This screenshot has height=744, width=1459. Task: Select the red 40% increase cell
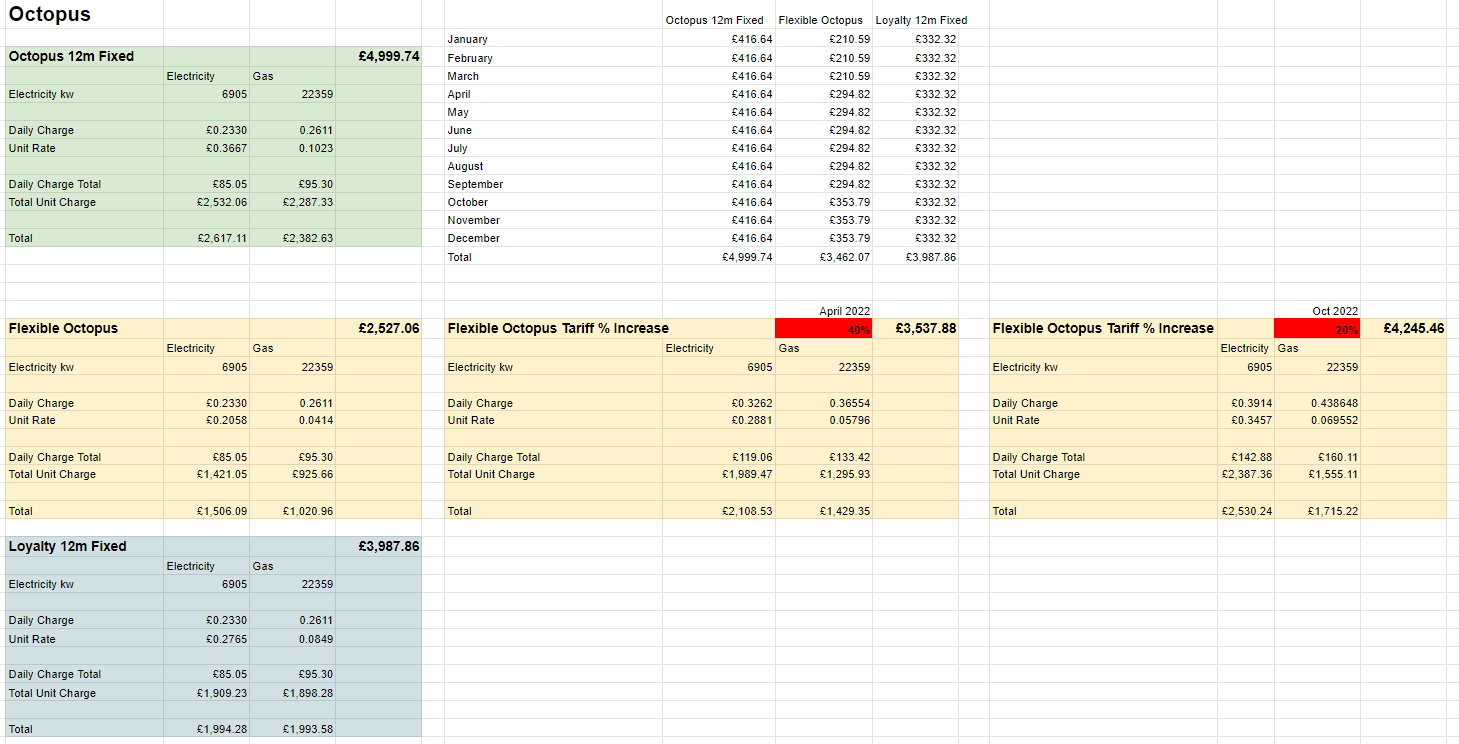click(x=823, y=329)
